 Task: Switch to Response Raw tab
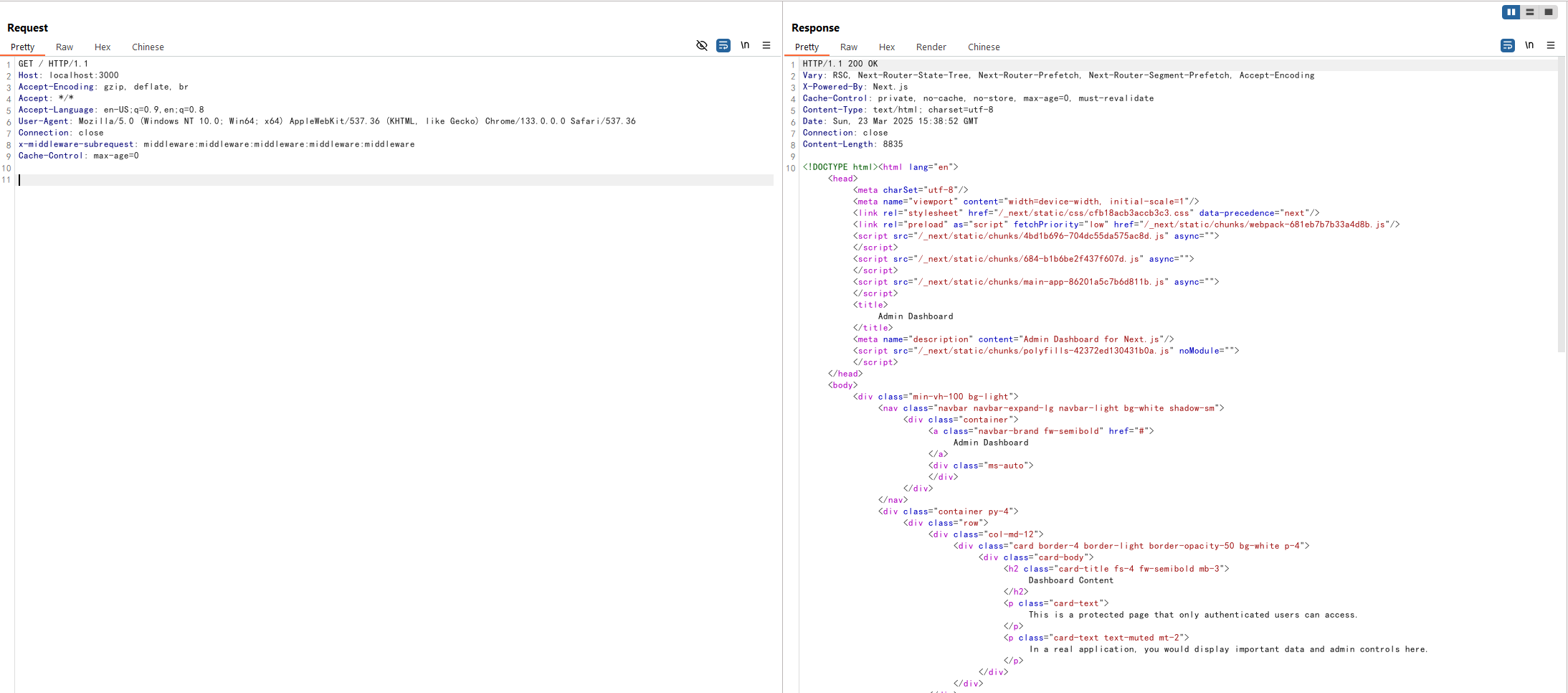point(849,47)
